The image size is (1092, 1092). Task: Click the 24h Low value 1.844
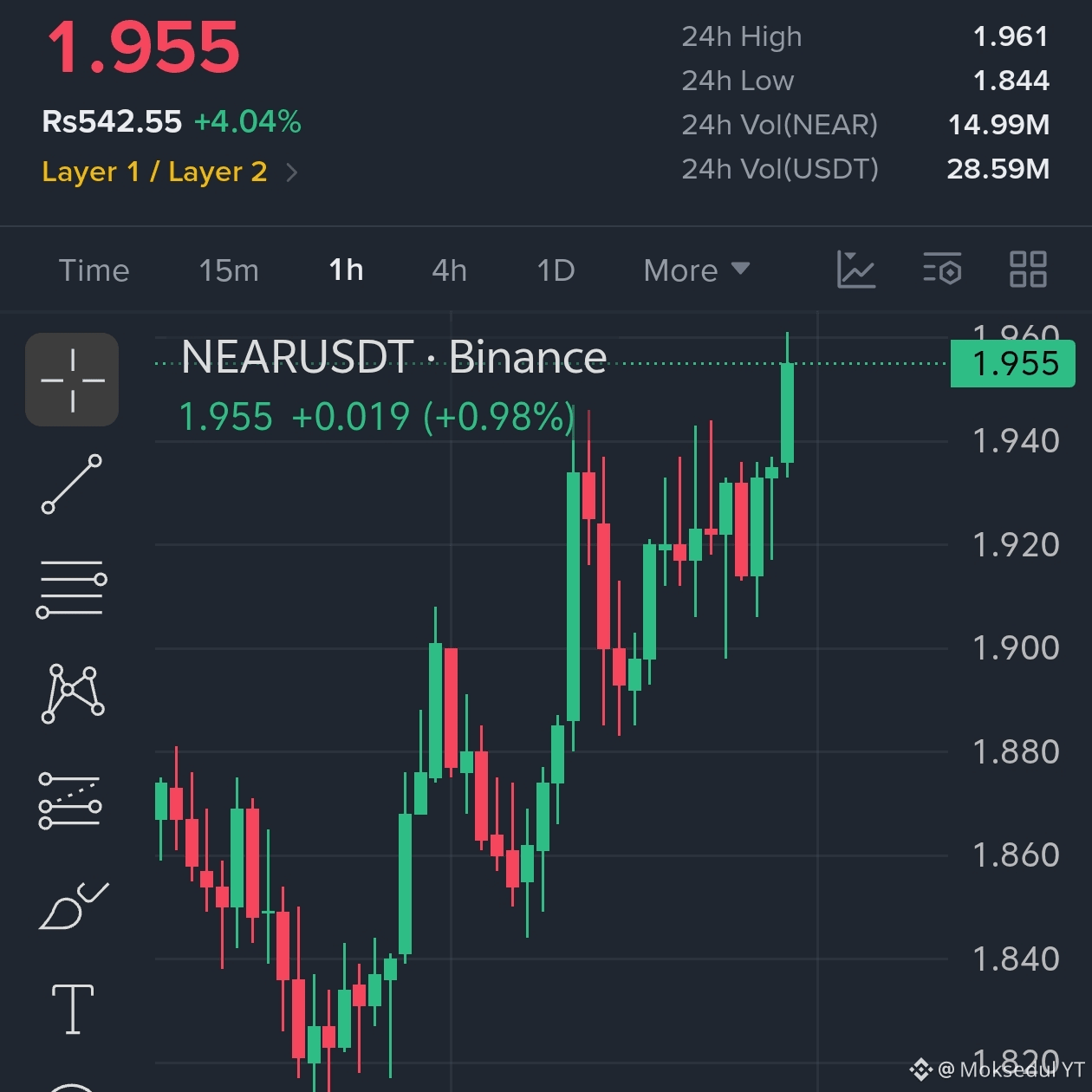tap(1011, 81)
